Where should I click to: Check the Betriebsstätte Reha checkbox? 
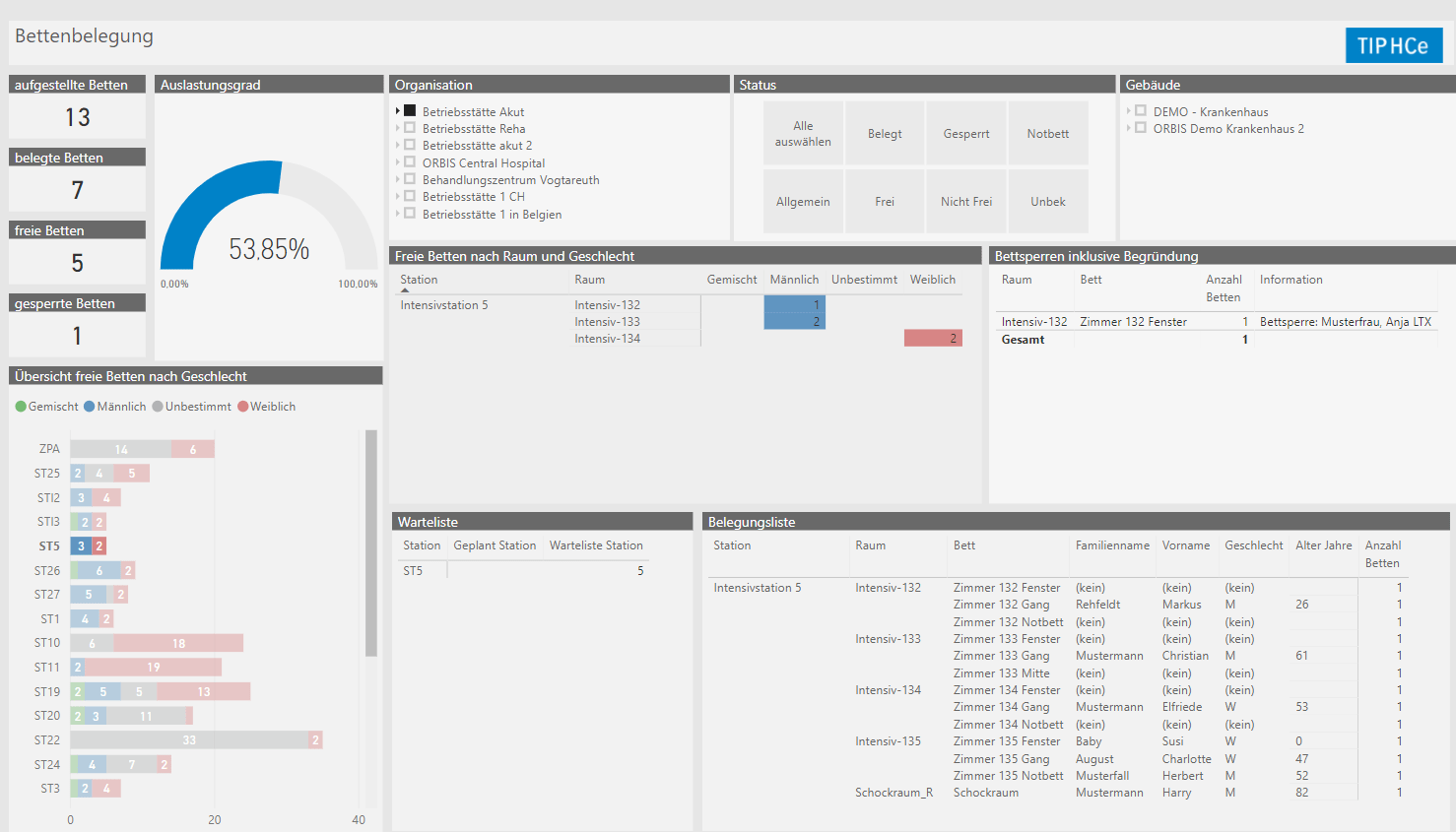click(410, 128)
